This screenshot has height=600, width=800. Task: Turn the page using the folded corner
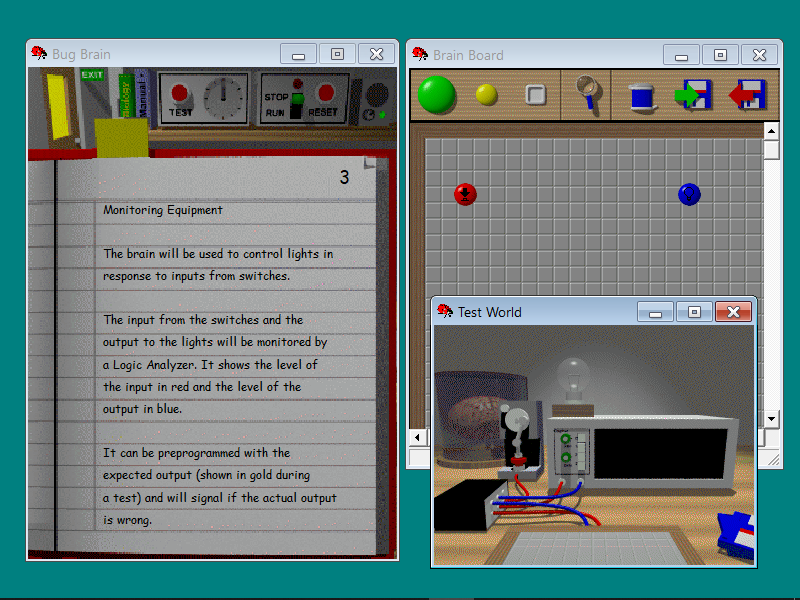369,164
